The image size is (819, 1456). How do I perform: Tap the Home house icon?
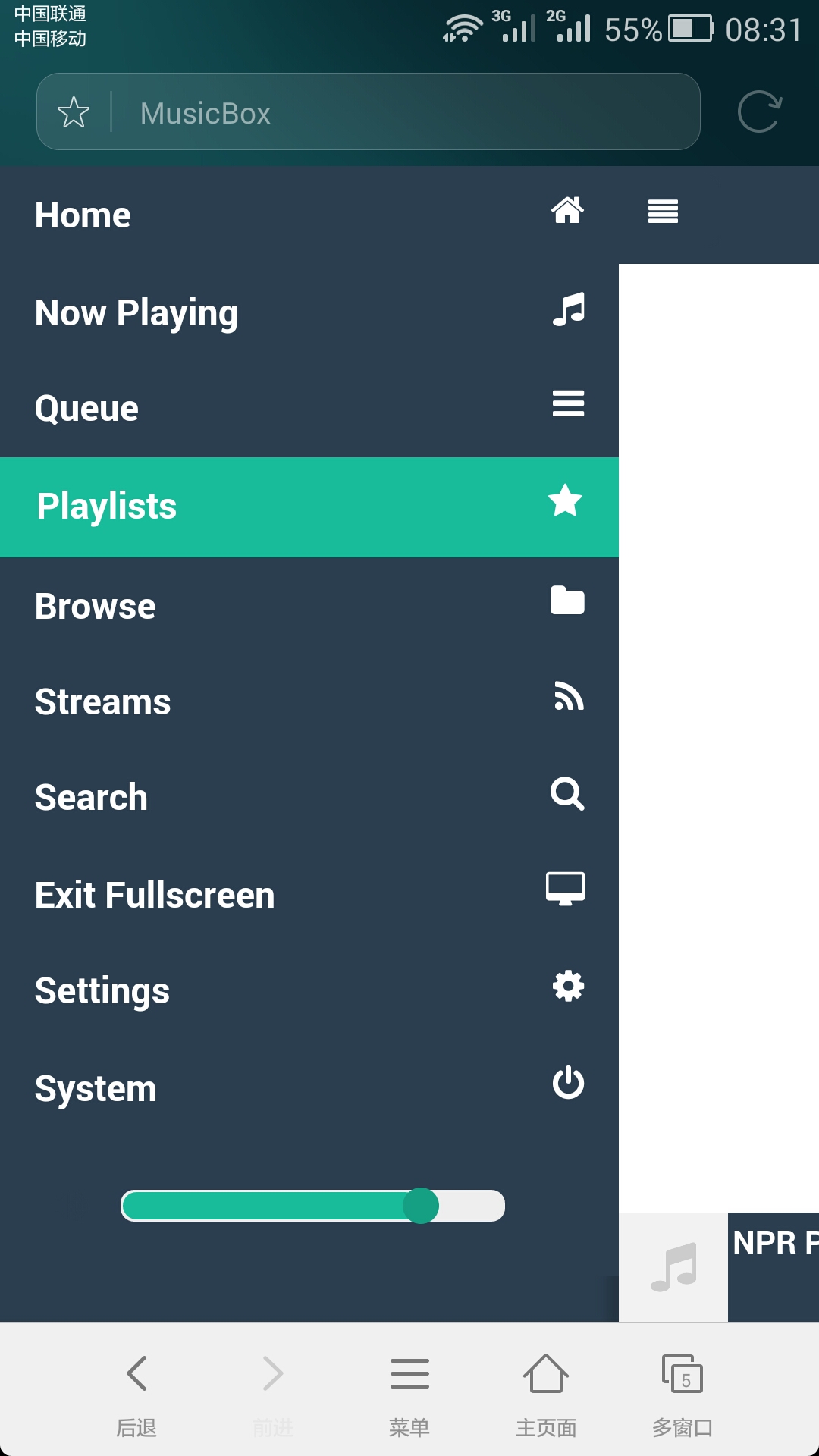pos(567,210)
